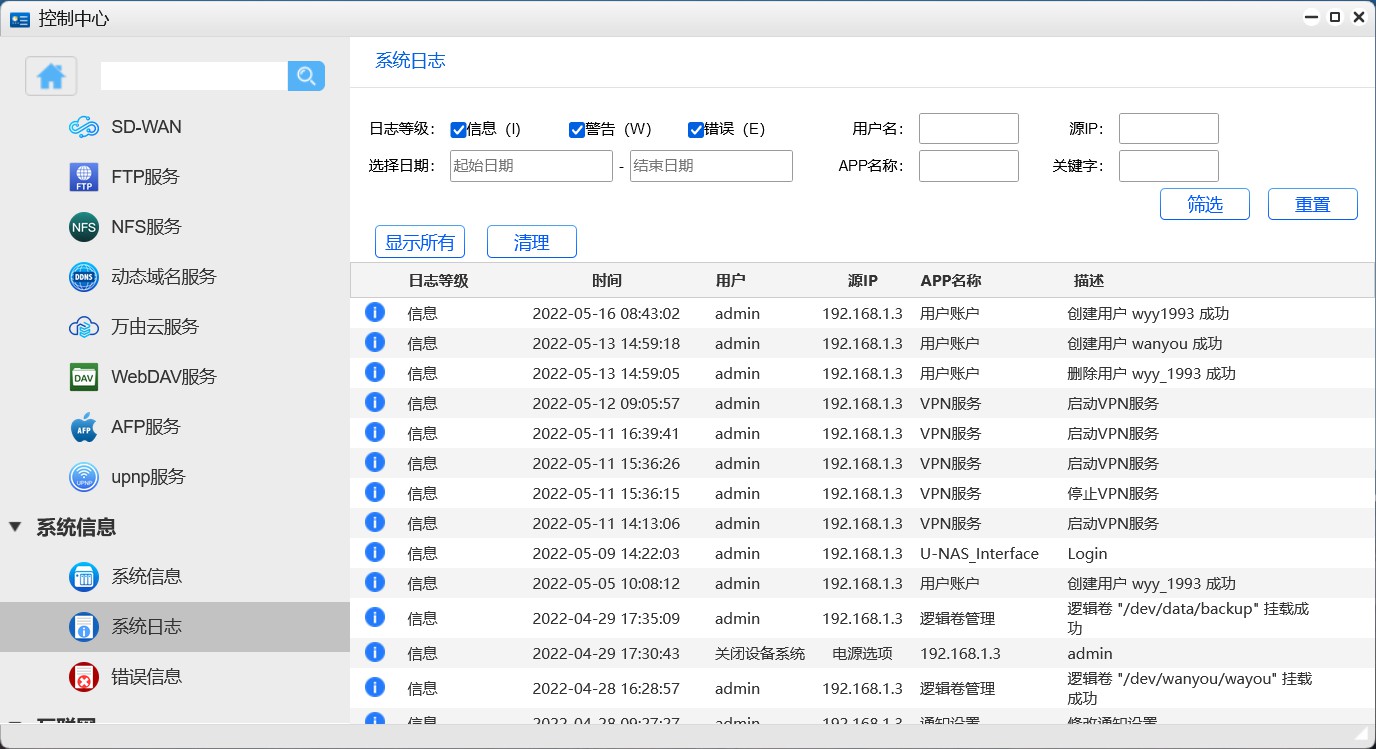Select the NFS服务 icon
Image resolution: width=1376 pixels, height=749 pixels.
(84, 227)
